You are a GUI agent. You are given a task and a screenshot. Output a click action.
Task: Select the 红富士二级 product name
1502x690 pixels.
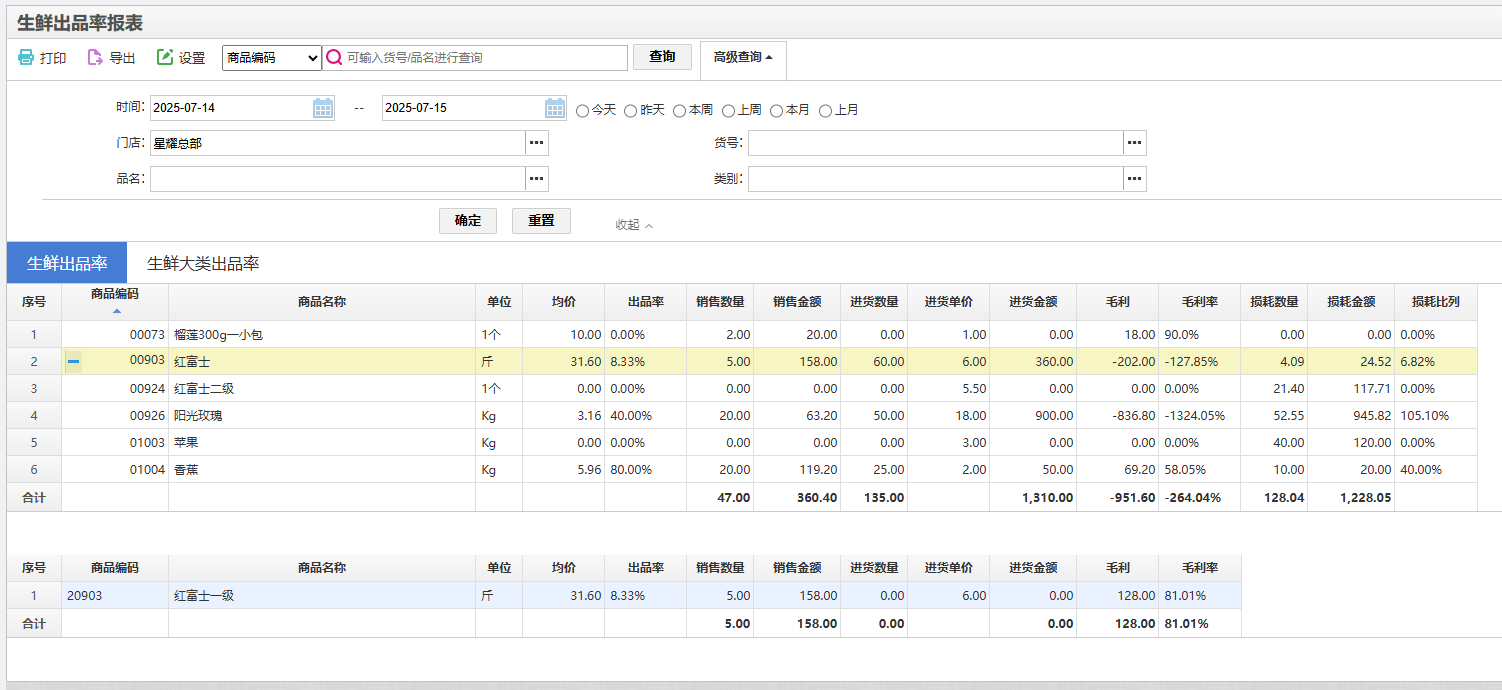[204, 389]
